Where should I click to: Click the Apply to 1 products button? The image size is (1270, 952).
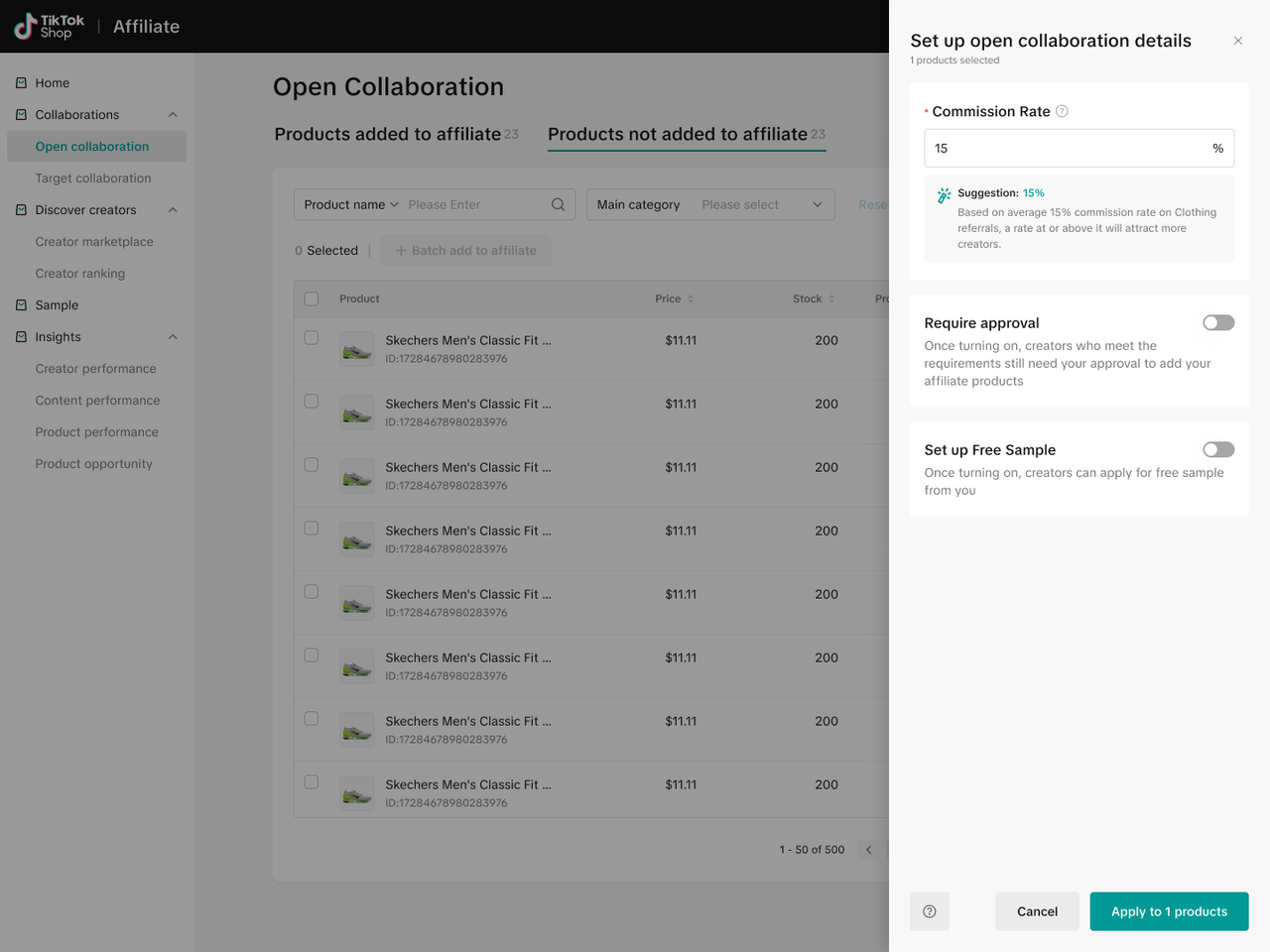pyautogui.click(x=1169, y=911)
